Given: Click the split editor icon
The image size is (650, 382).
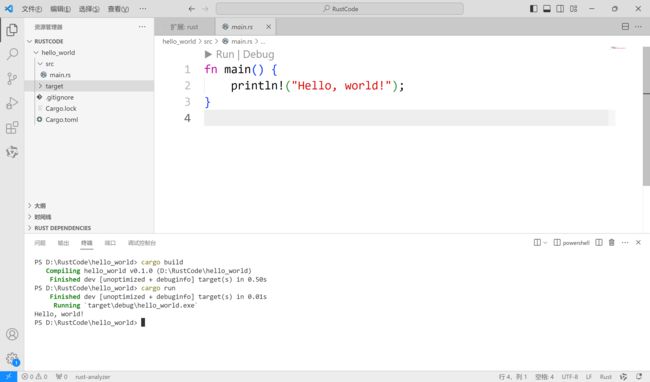Looking at the screenshot, I should point(625,27).
